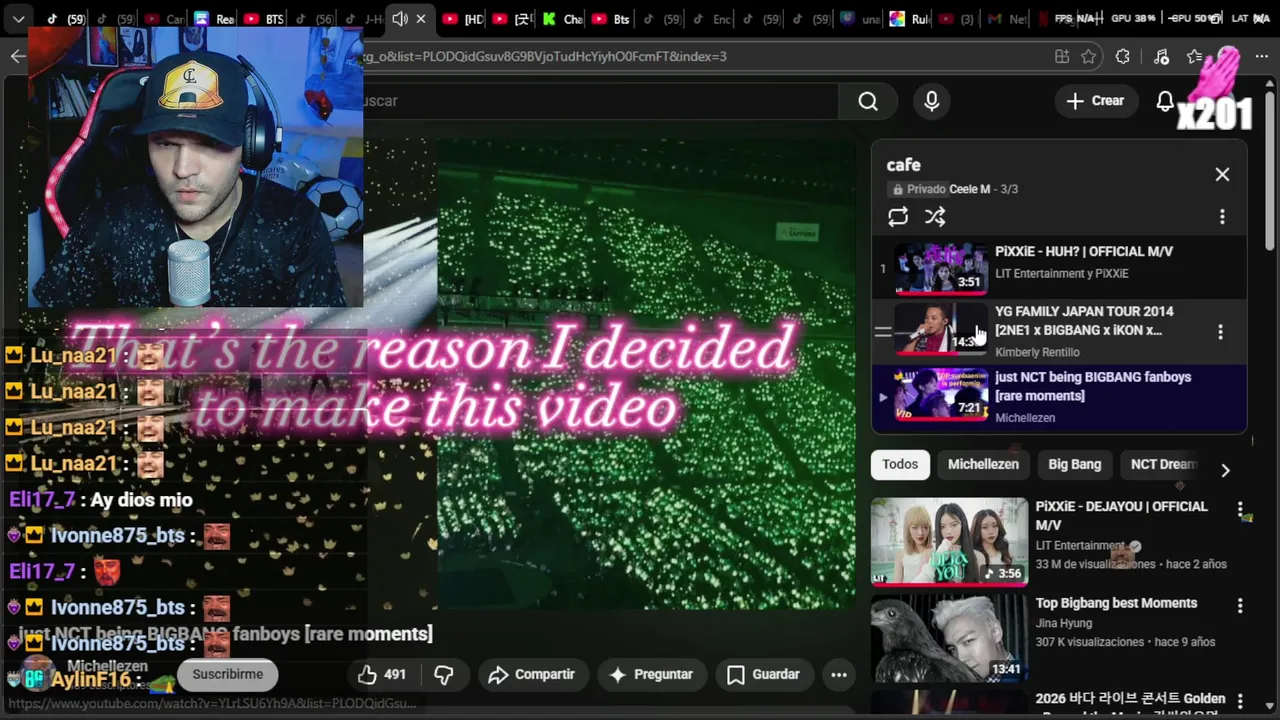Click the YouTube search magnifier button
Image resolution: width=1280 pixels, height=720 pixels.
868,101
